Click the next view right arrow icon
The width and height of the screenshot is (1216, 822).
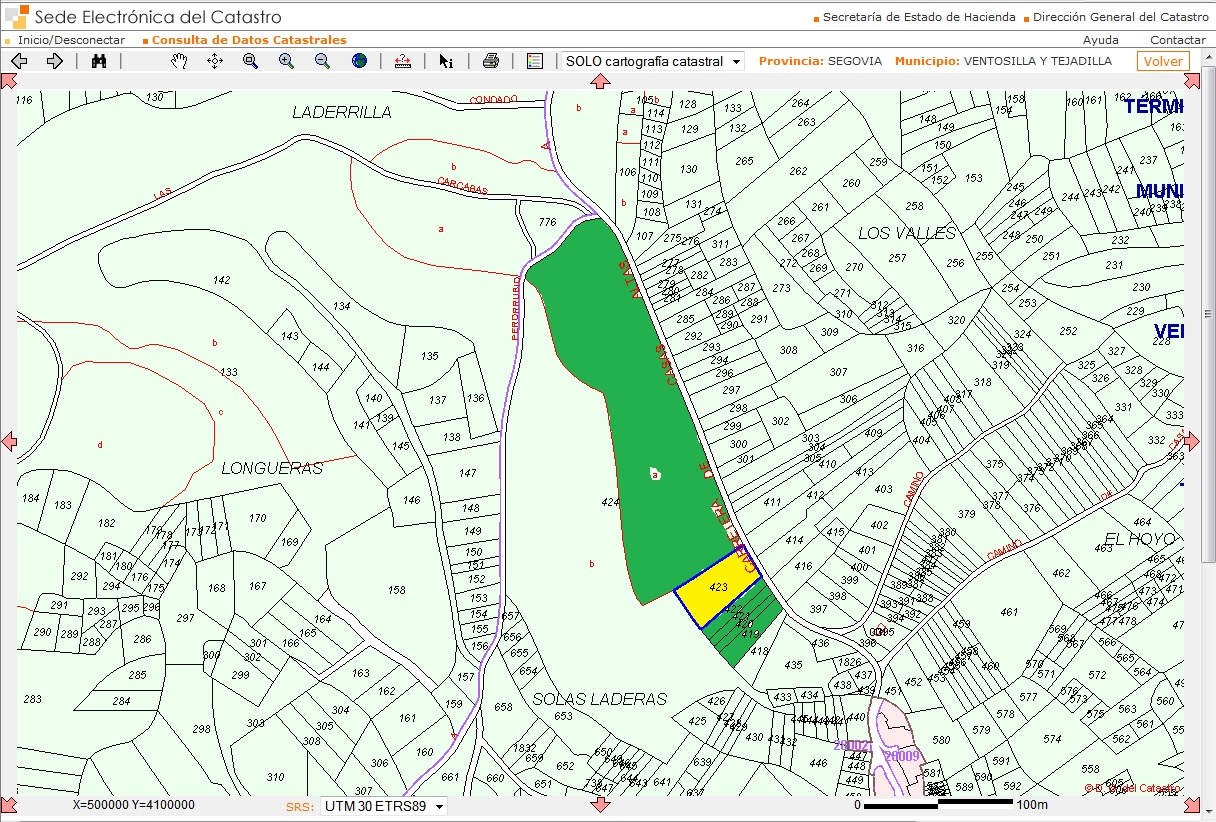(x=55, y=61)
